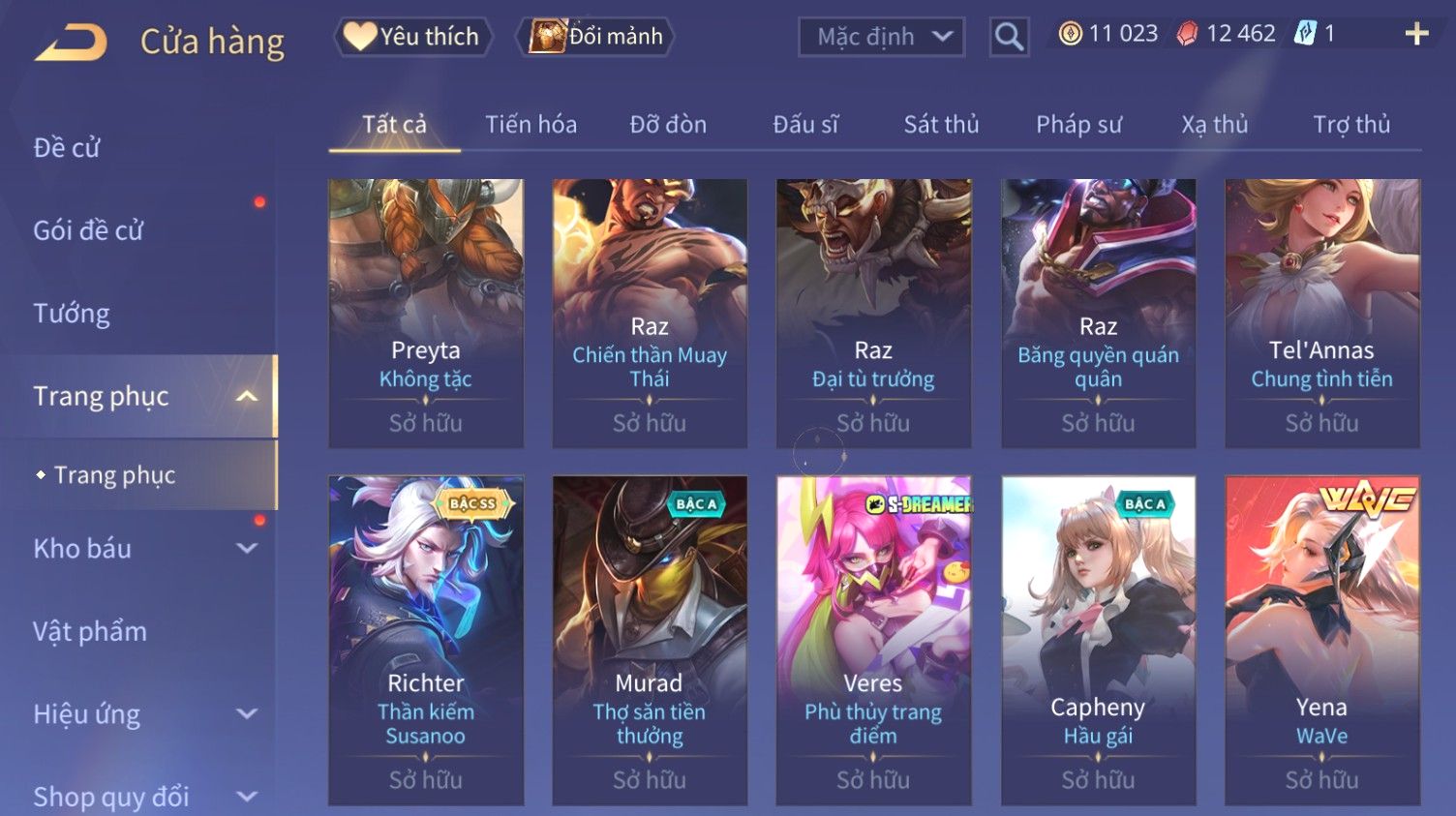This screenshot has width=1456, height=816.
Task: Expand the Hiệu ứng sidebar section
Action: coord(247,713)
